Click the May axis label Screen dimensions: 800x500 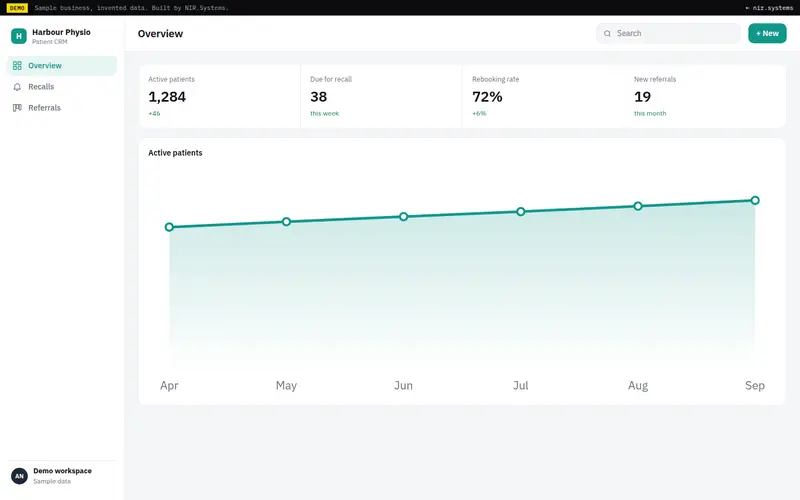286,385
